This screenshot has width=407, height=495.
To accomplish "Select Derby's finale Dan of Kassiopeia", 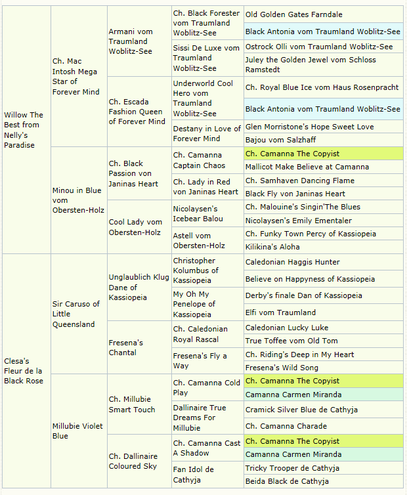I will (x=304, y=295).
